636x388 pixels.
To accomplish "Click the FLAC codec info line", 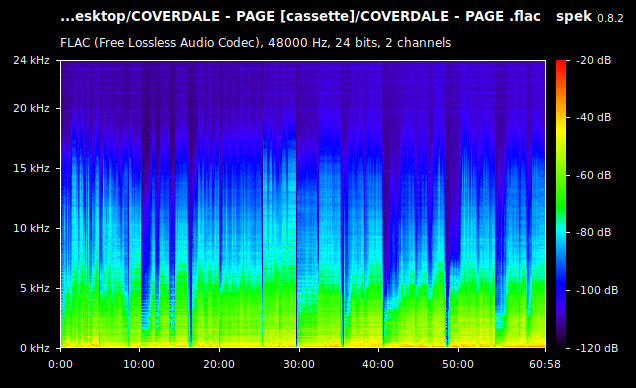I will point(256,43).
